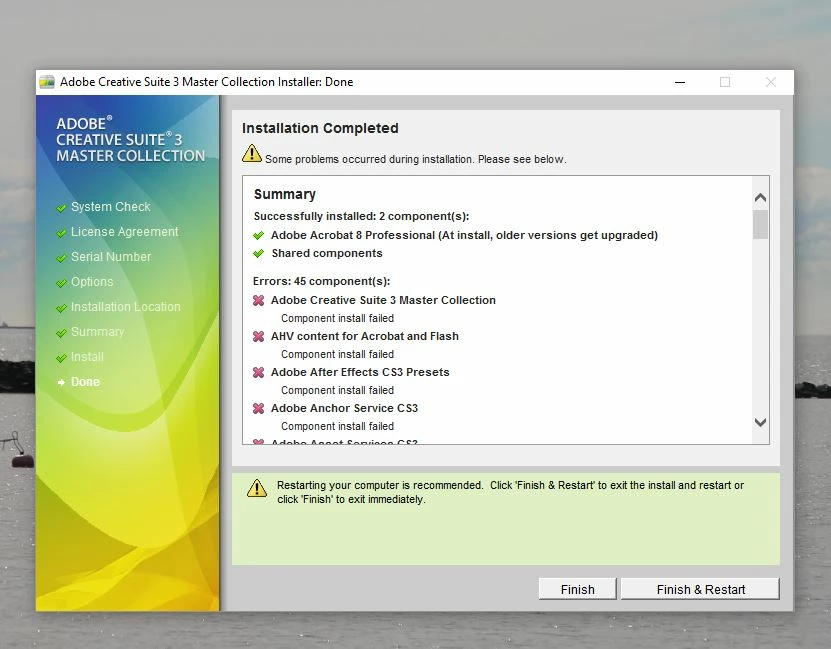Click the scroll up arrow in the Summary list
This screenshot has height=649, width=831.
point(760,198)
